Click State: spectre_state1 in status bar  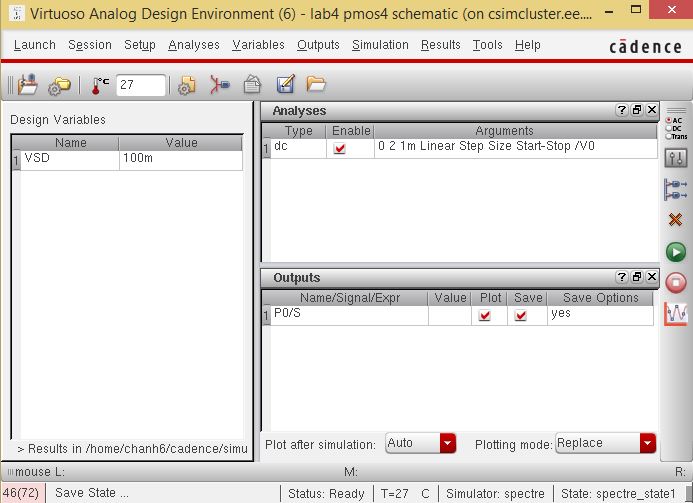pos(618,493)
